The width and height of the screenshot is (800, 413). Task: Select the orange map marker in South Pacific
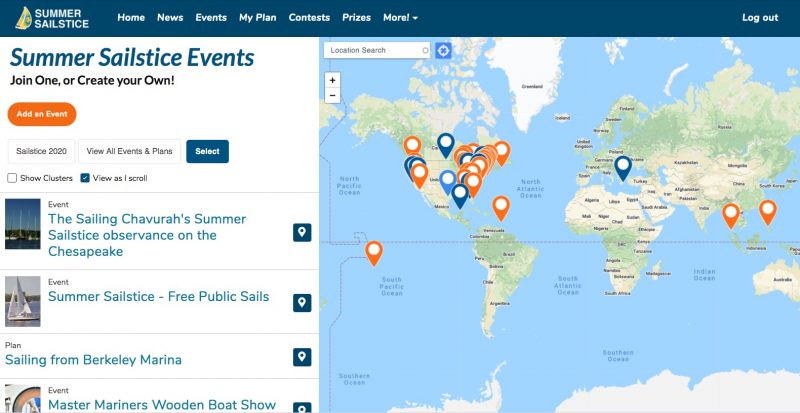[x=374, y=253]
